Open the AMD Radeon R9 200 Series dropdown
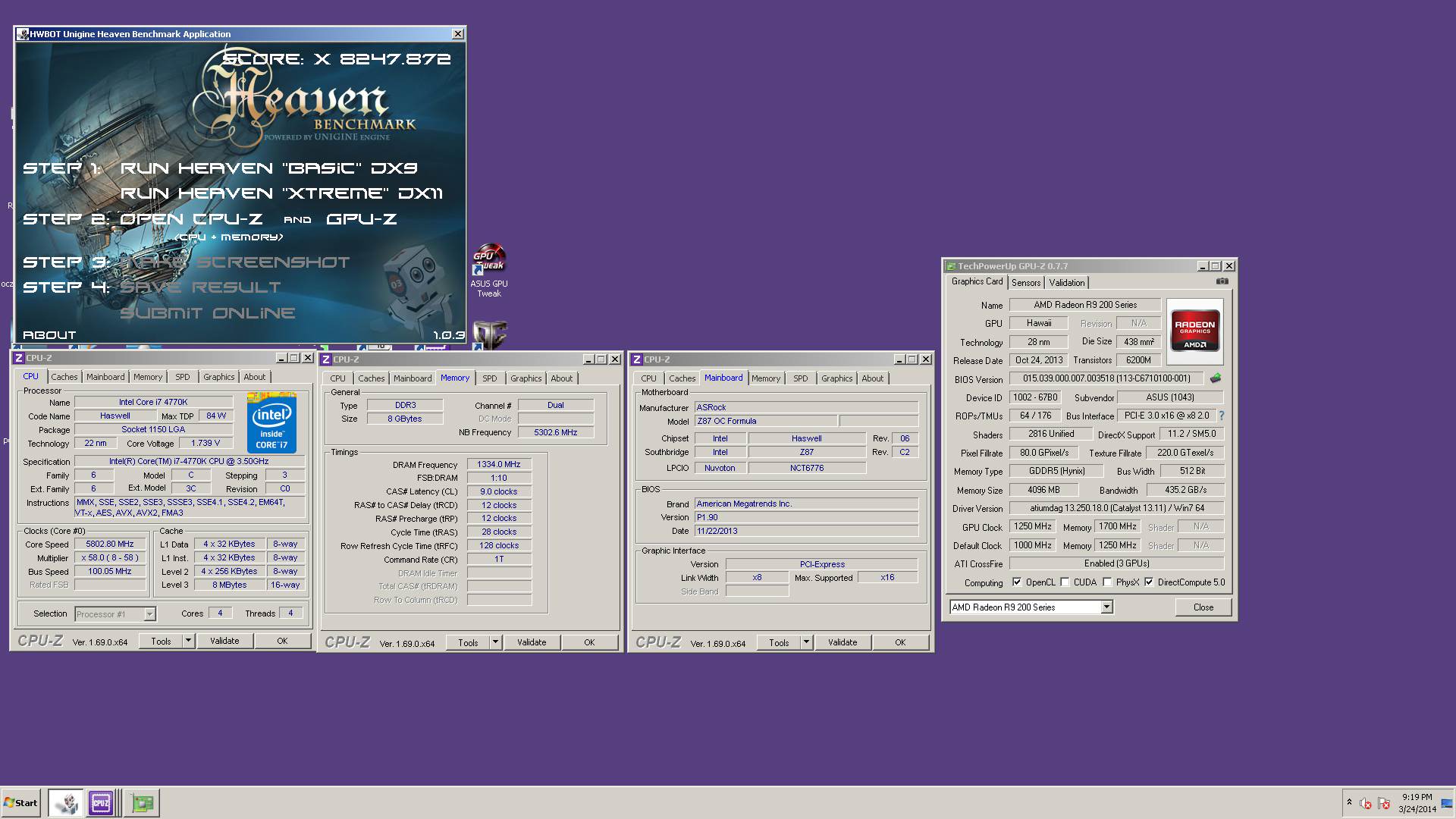The image size is (1456, 819). [1031, 607]
